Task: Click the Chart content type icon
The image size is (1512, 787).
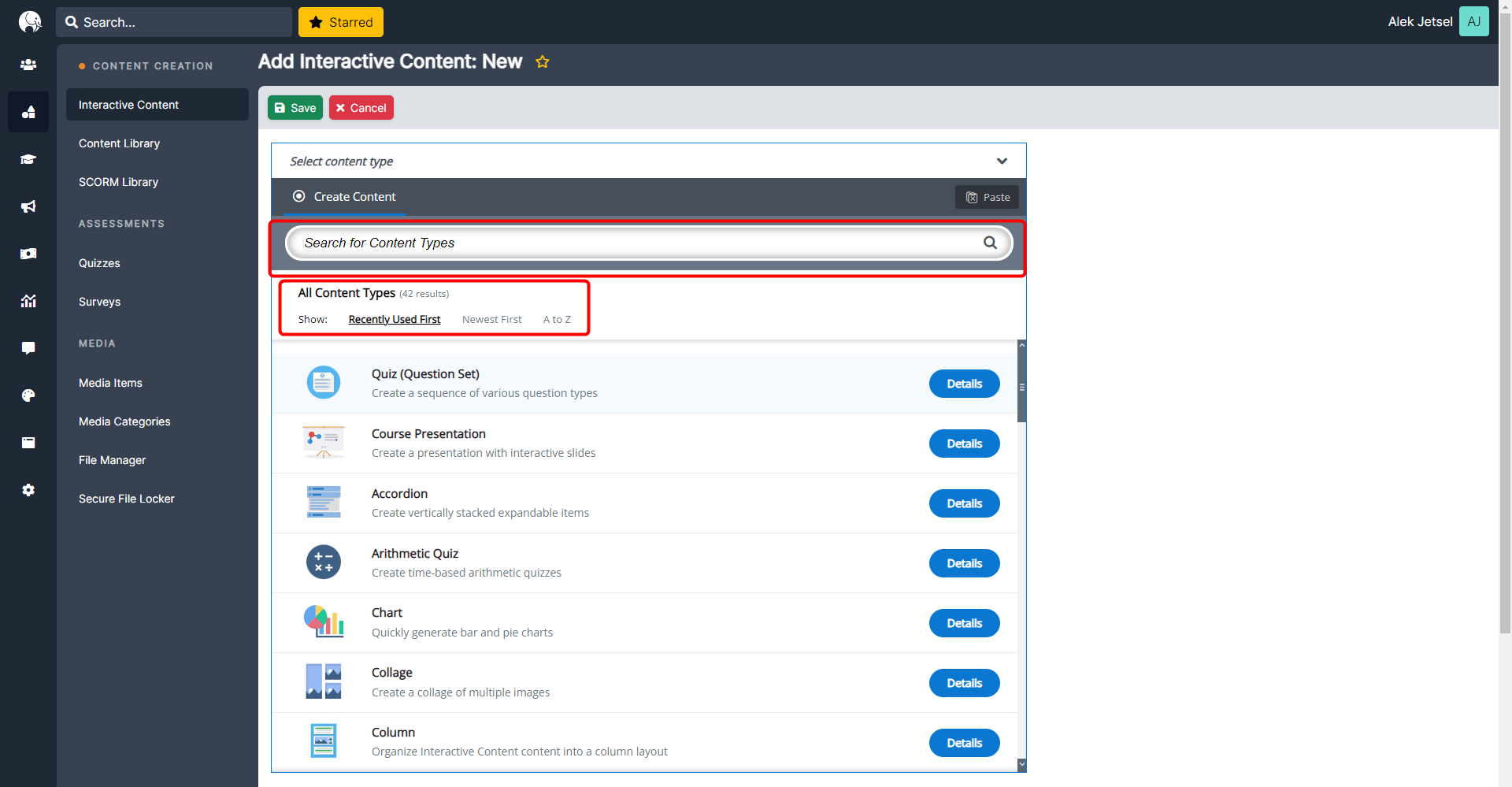Action: [324, 622]
